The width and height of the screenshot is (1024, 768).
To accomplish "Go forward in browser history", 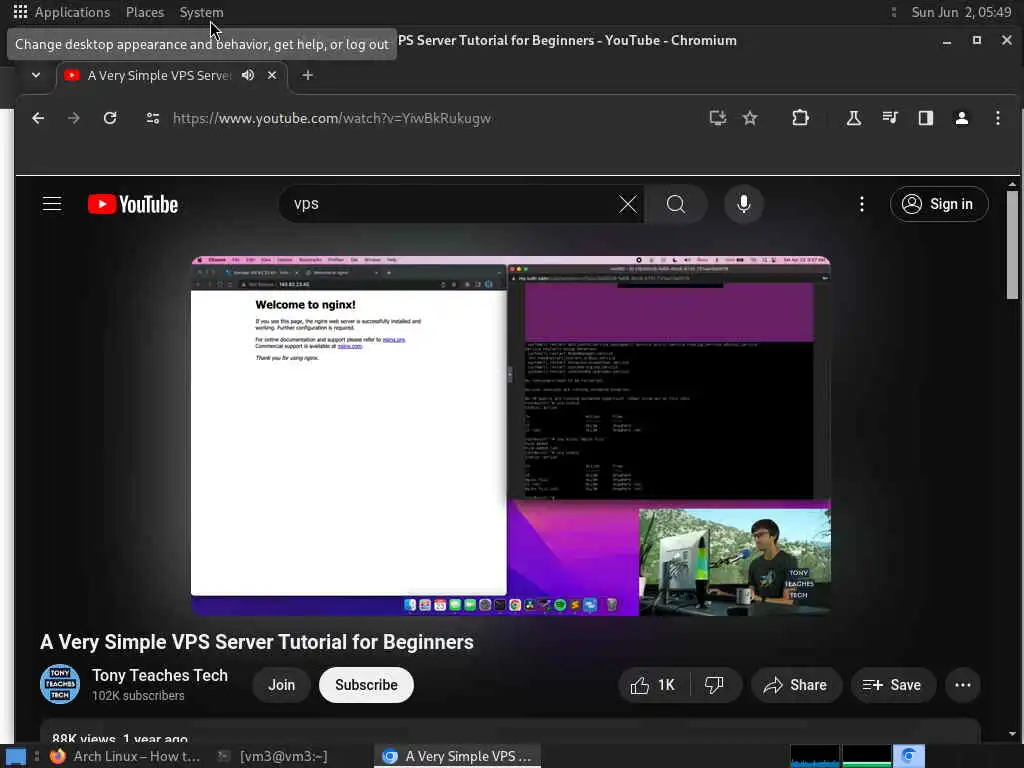I will pos(74,118).
